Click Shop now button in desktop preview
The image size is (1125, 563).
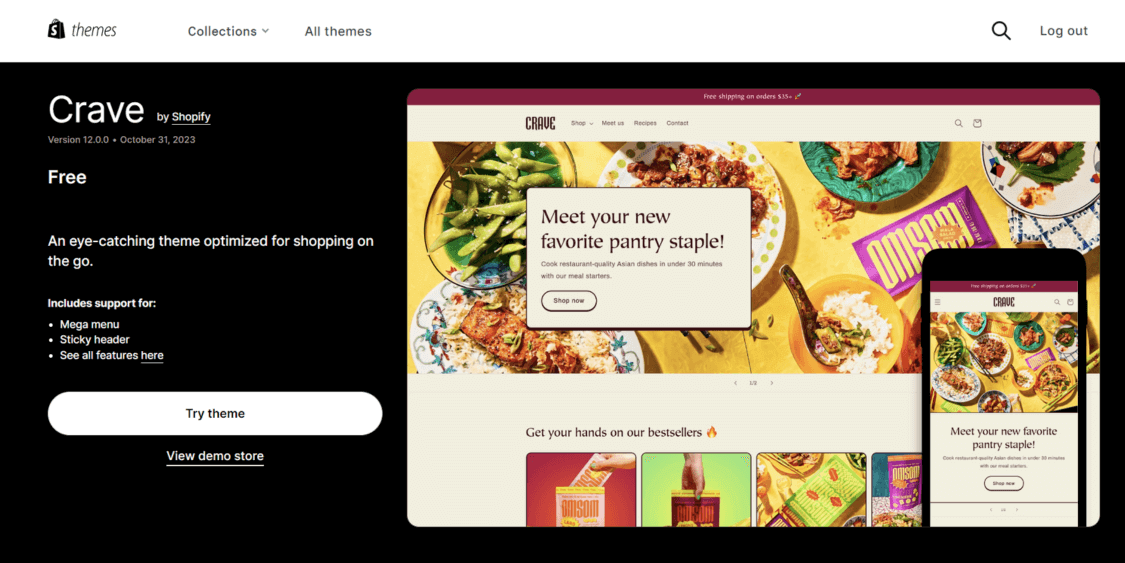coord(569,301)
